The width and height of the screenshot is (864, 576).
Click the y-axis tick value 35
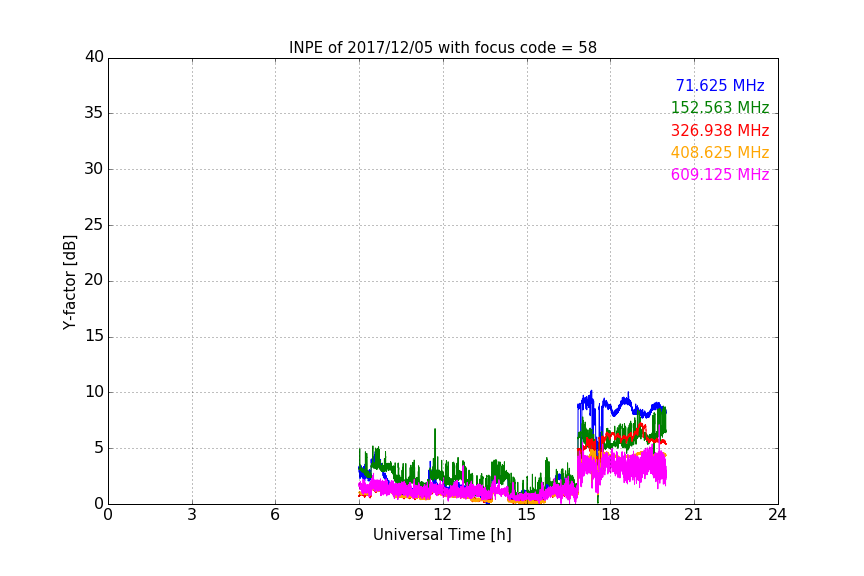[94, 113]
